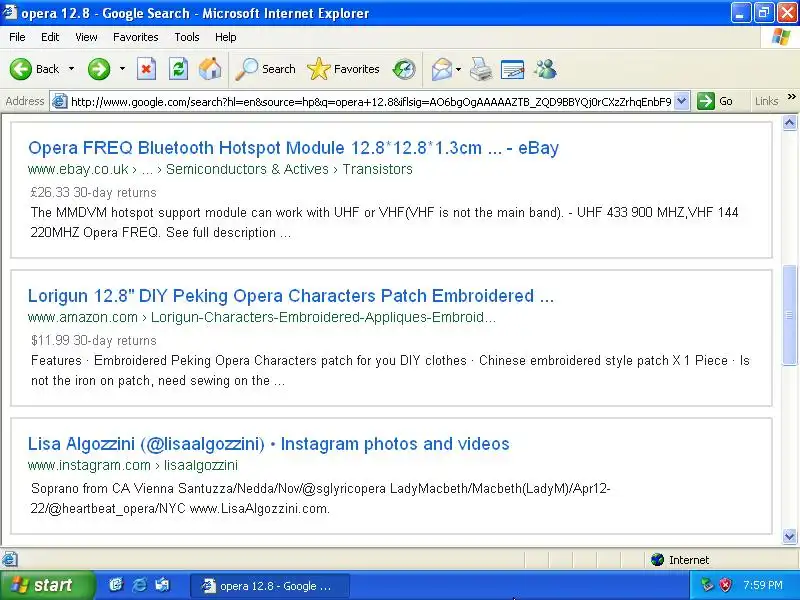Click the $11.99 30-day returns text

pos(93,340)
